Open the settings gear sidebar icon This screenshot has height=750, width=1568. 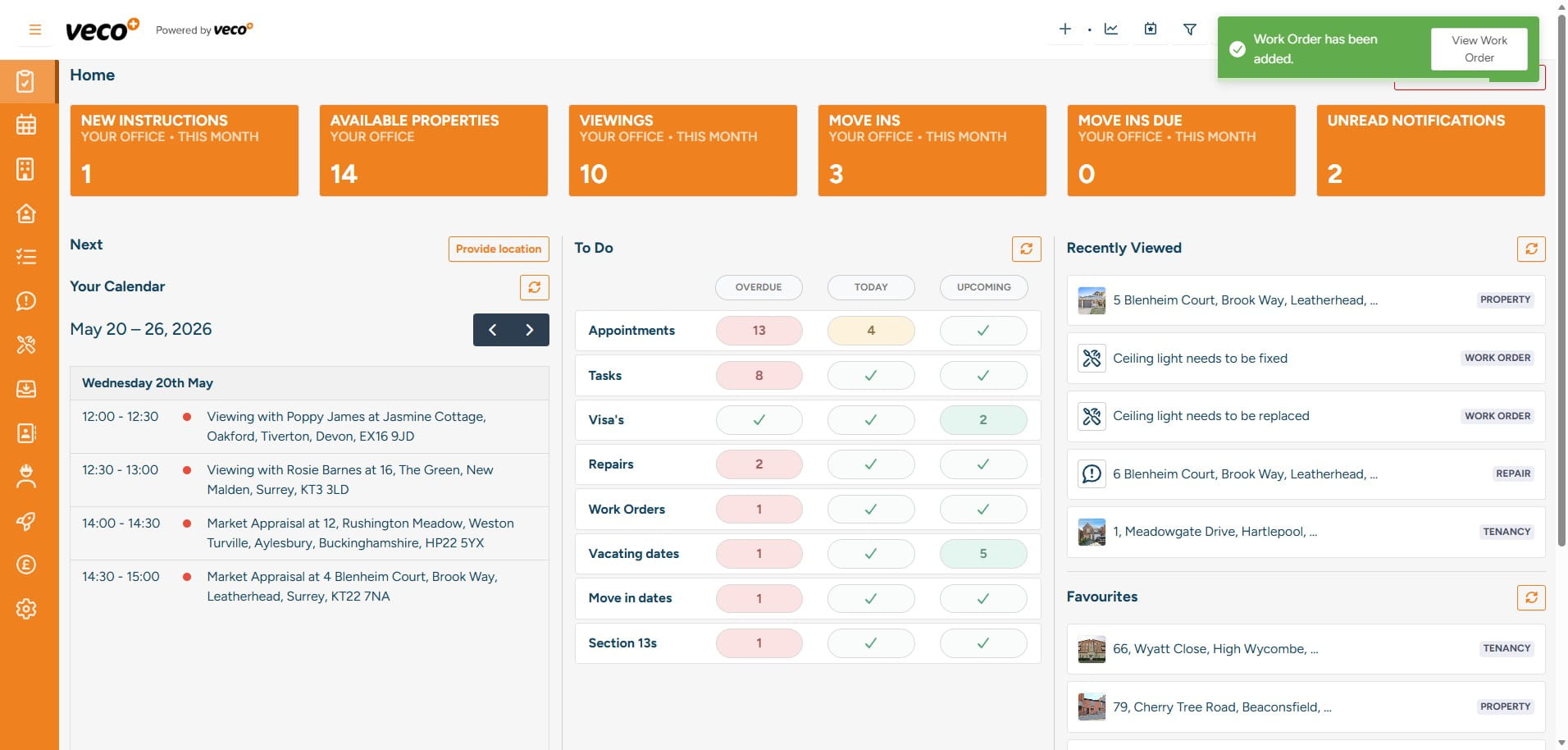tap(26, 609)
